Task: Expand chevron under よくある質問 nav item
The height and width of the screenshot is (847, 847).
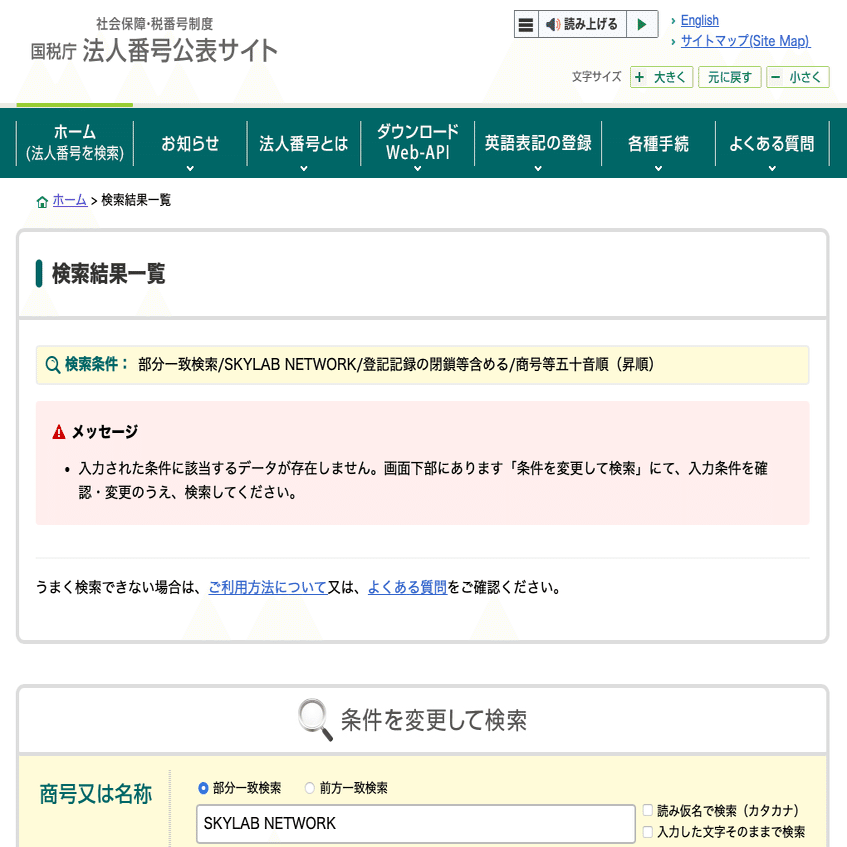Action: point(772,169)
